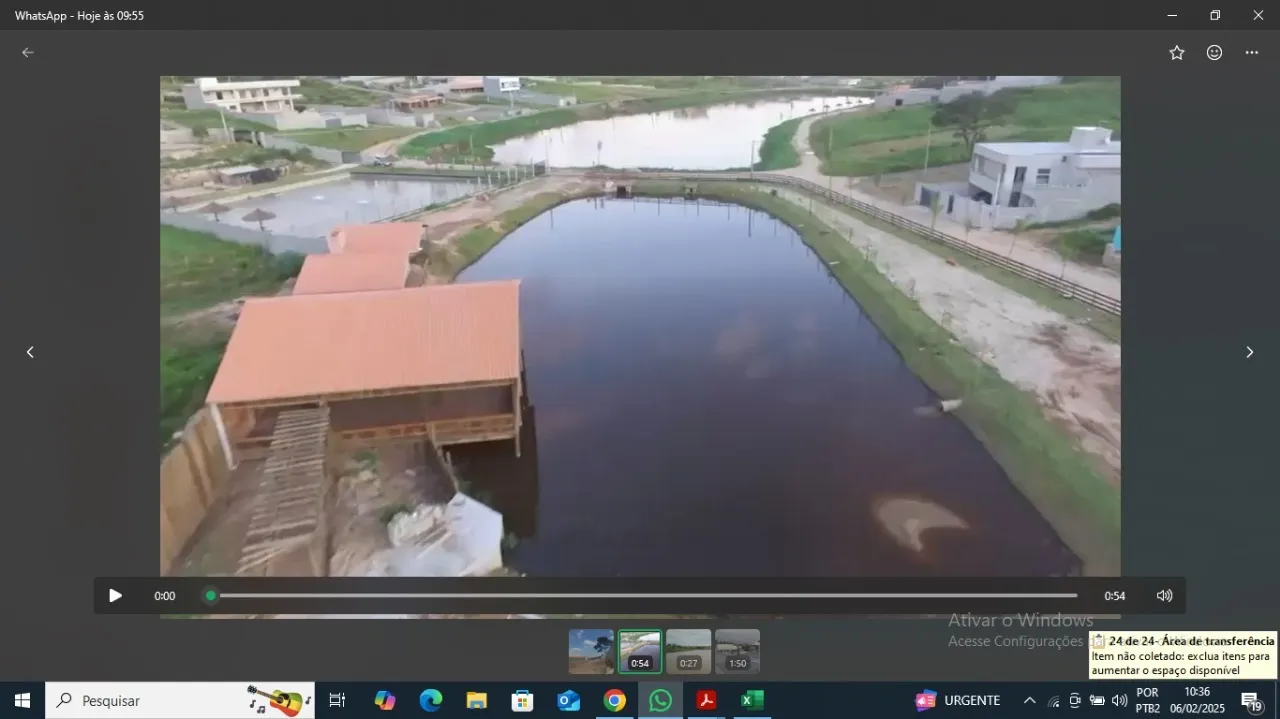The image size is (1280, 719).
Task: Go back using the top-left arrow
Action: coord(28,53)
